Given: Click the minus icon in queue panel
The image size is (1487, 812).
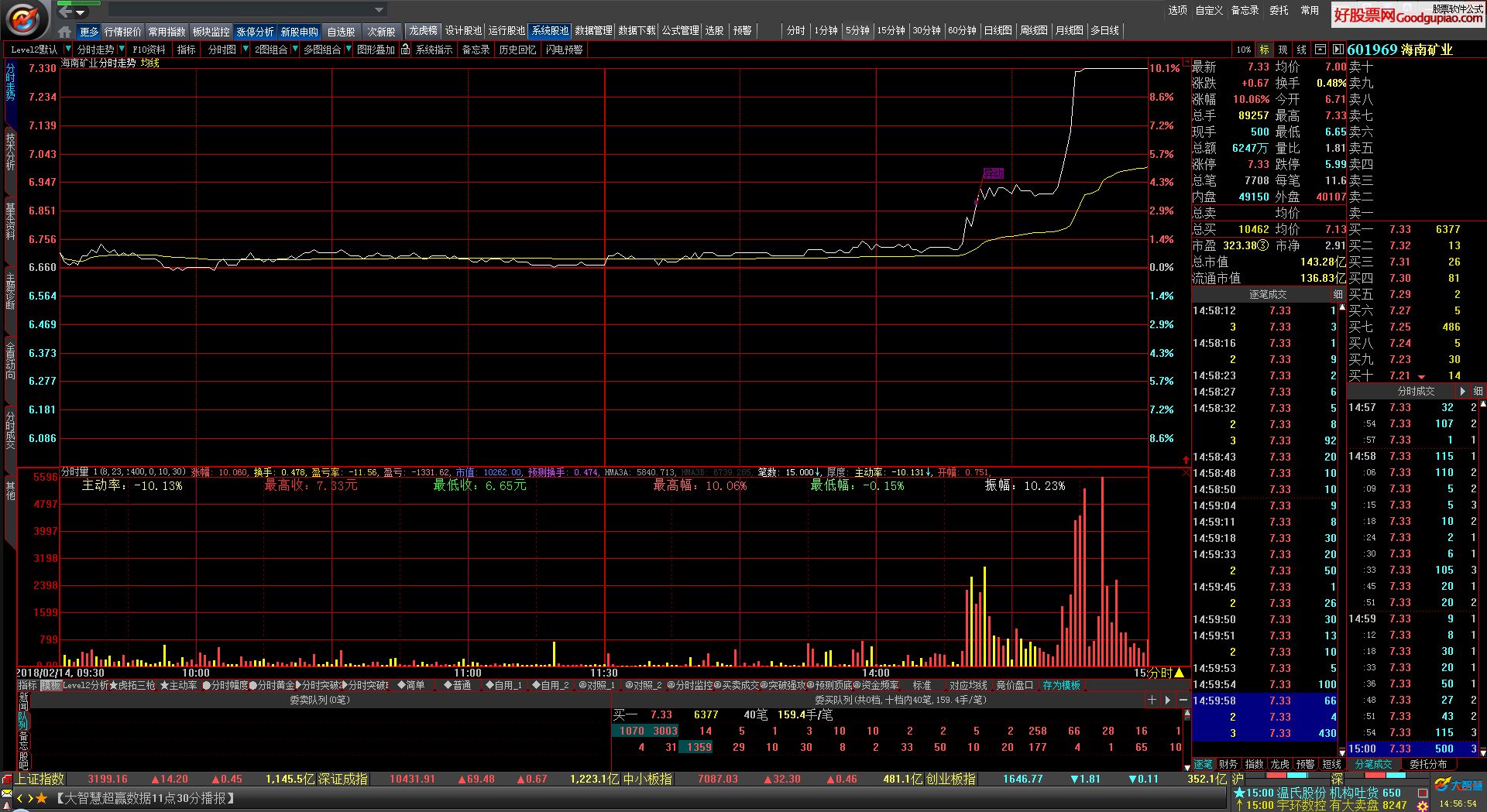Looking at the screenshot, I should coord(1183,700).
